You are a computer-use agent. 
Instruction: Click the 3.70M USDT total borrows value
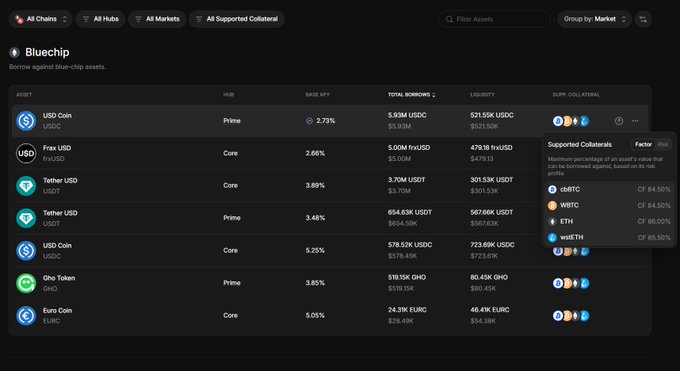(406, 180)
